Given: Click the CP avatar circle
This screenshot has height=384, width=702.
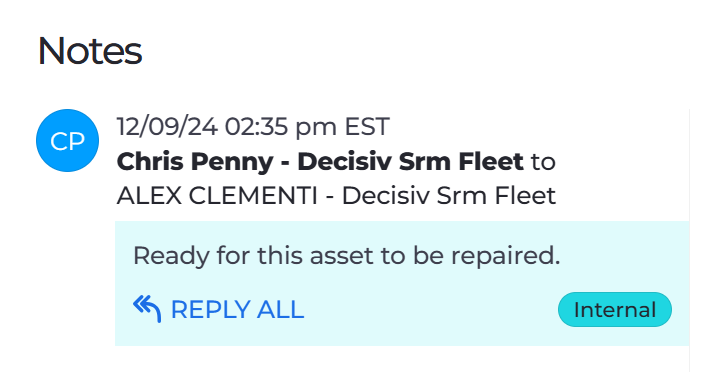Looking at the screenshot, I should tap(68, 141).
